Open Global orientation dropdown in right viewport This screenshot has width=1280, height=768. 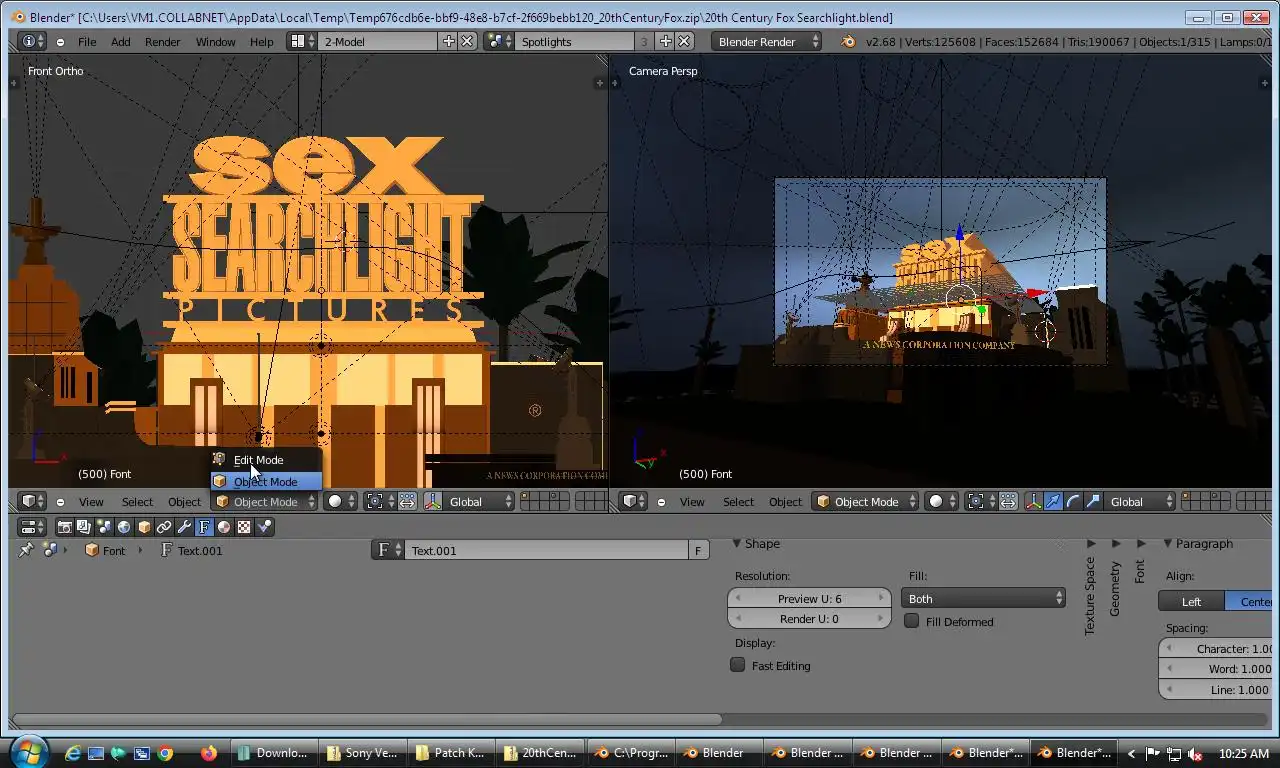pos(1140,502)
